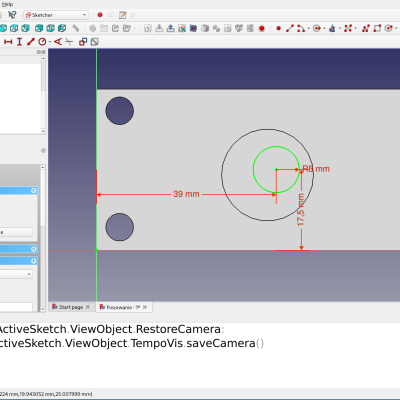Open the Help menu

7,4
